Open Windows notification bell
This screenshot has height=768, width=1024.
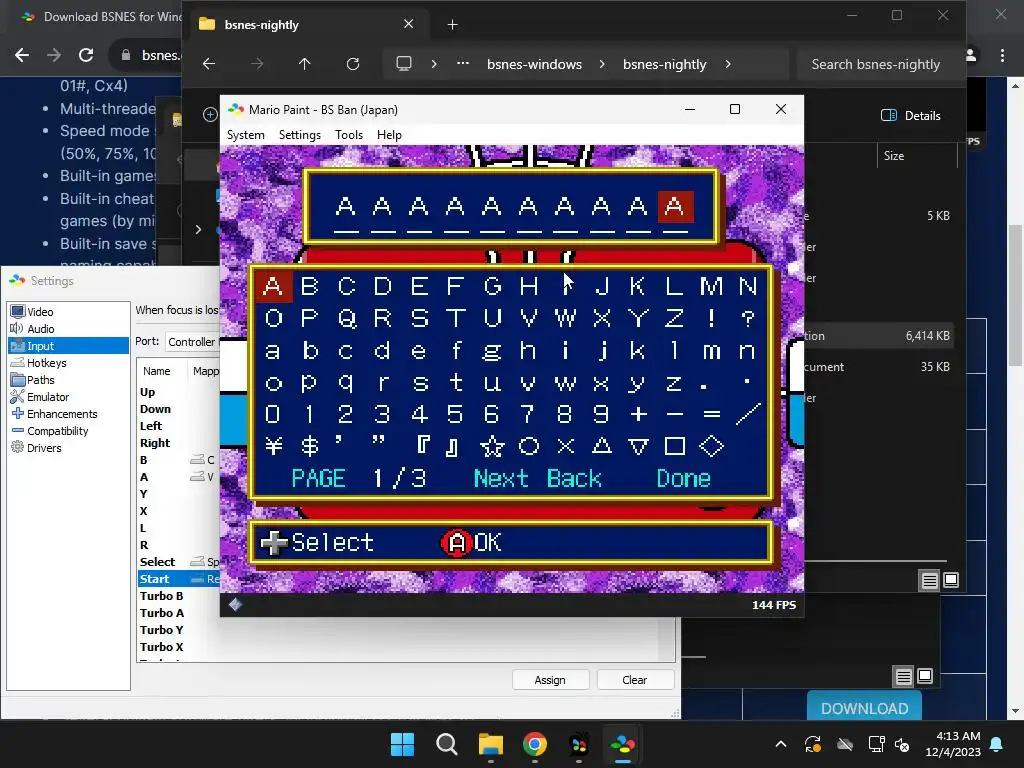click(997, 744)
